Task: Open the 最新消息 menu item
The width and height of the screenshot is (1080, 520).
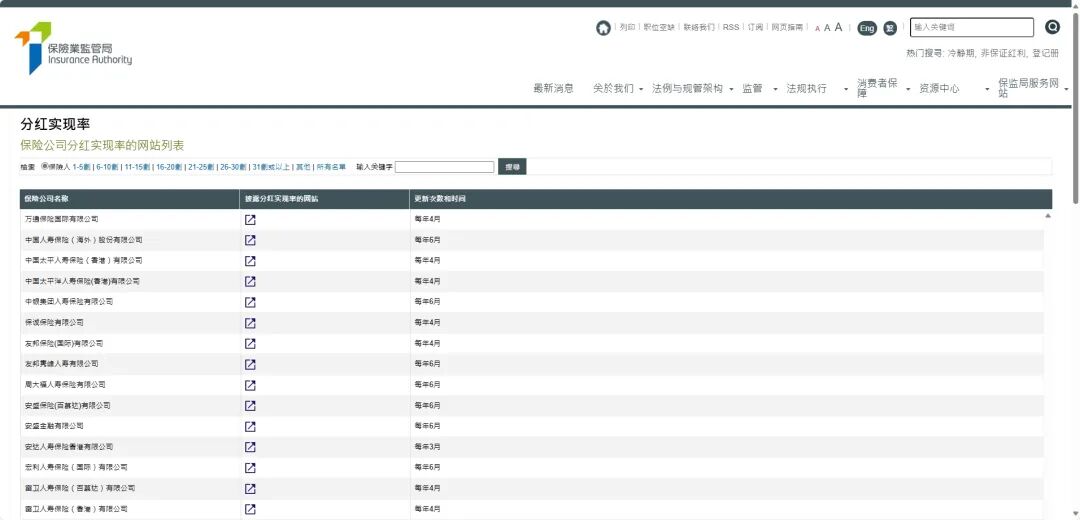Action: coord(553,89)
